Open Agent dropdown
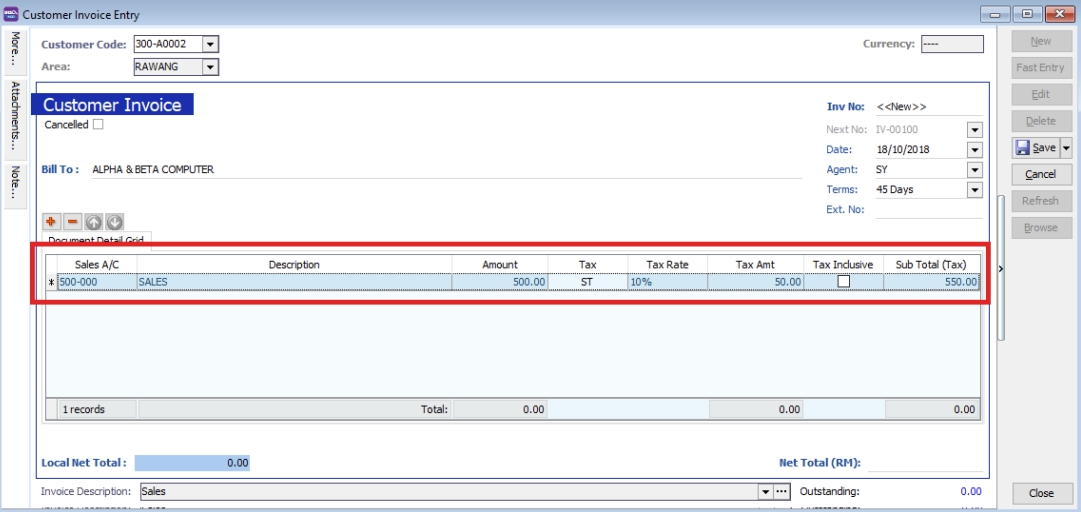 coord(975,170)
